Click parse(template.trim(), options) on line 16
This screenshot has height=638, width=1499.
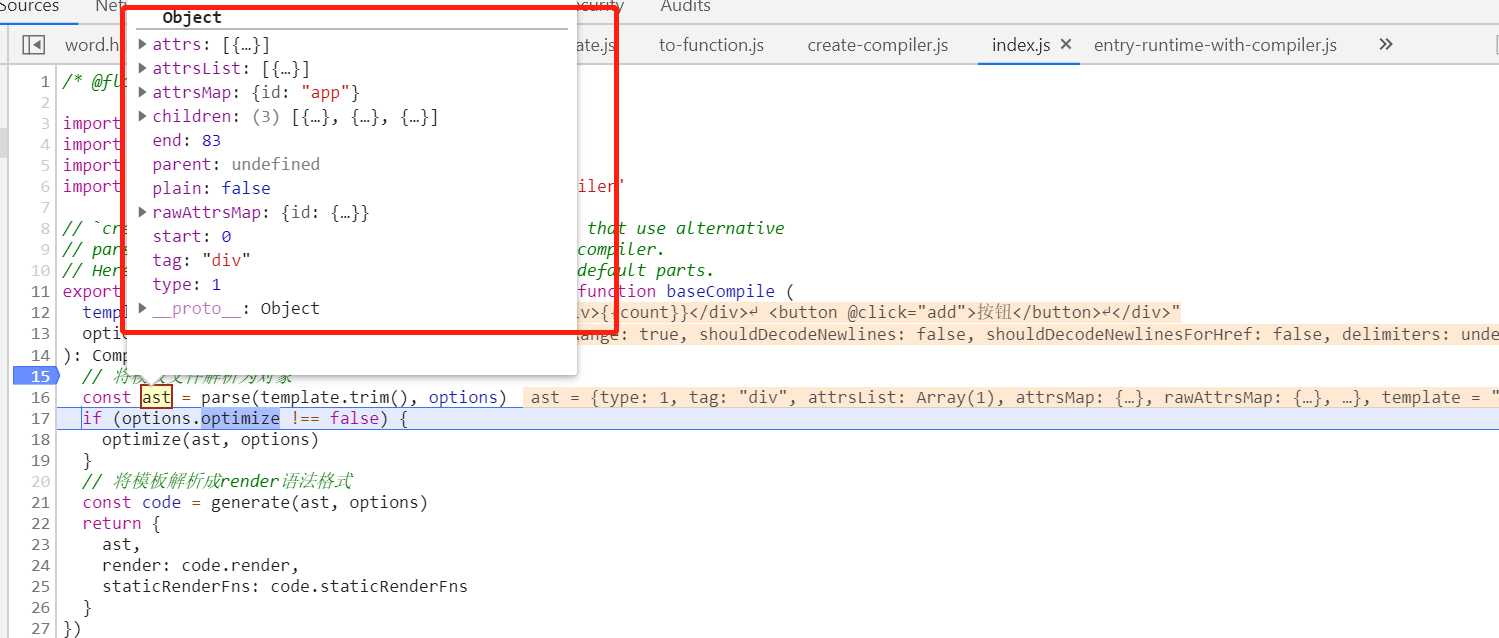pos(354,397)
